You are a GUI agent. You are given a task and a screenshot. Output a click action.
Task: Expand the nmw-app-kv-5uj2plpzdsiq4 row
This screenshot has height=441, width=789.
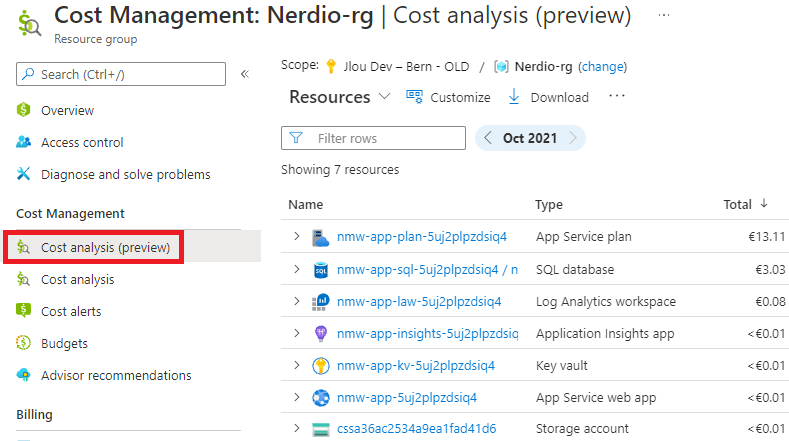coord(297,365)
